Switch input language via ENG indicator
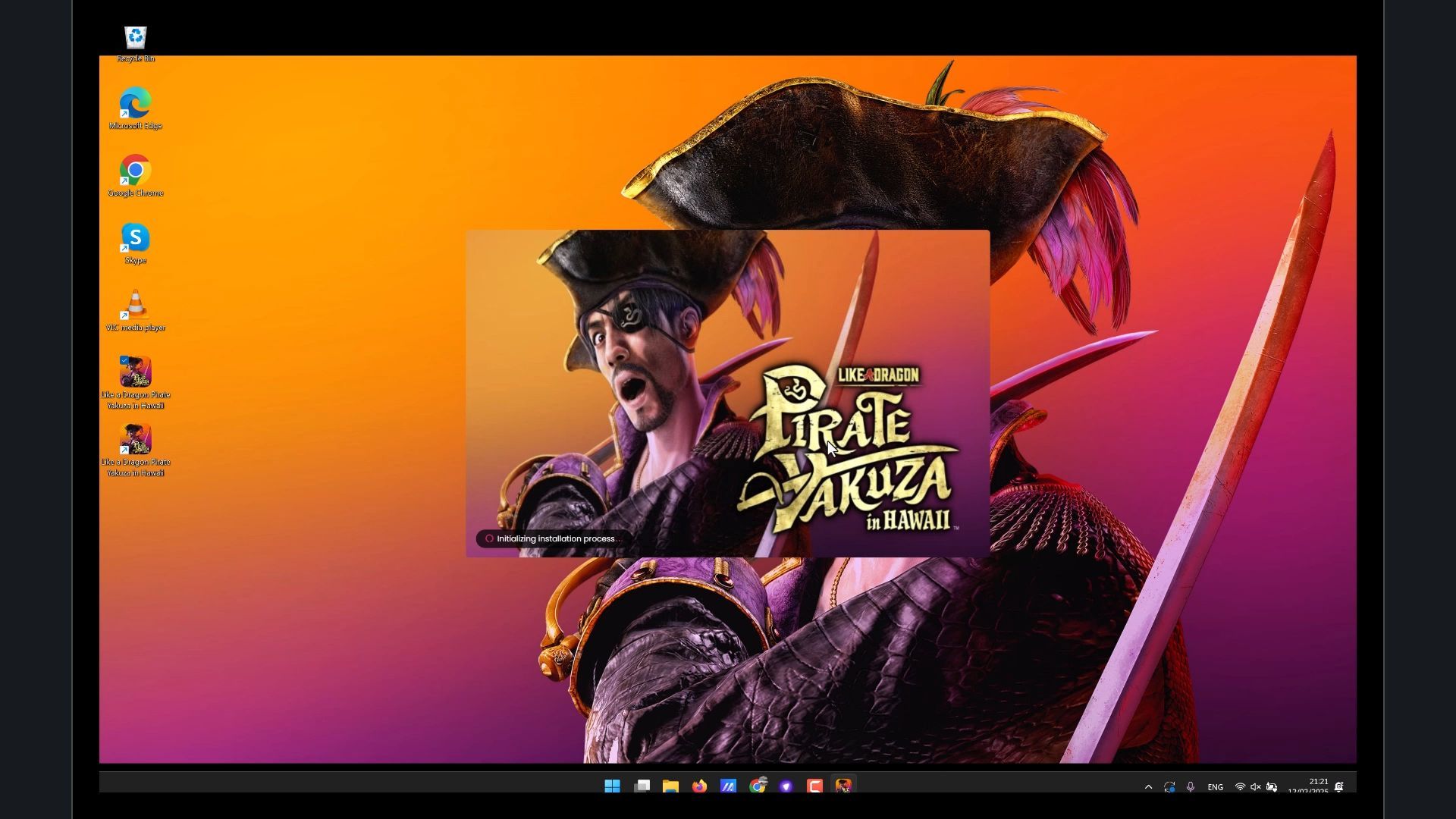The width and height of the screenshot is (1456, 819). click(x=1215, y=787)
